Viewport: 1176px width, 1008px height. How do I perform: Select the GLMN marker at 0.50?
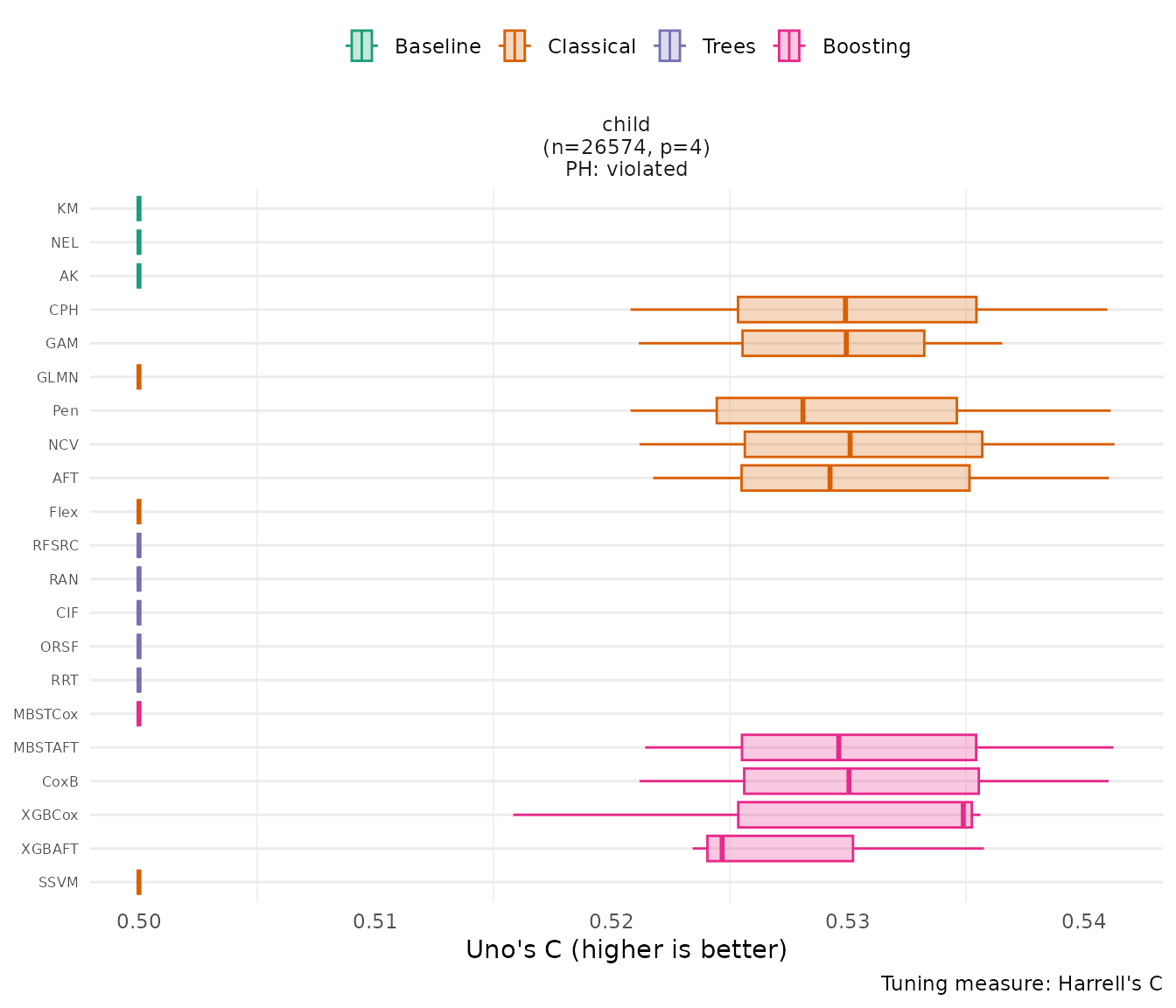(139, 377)
